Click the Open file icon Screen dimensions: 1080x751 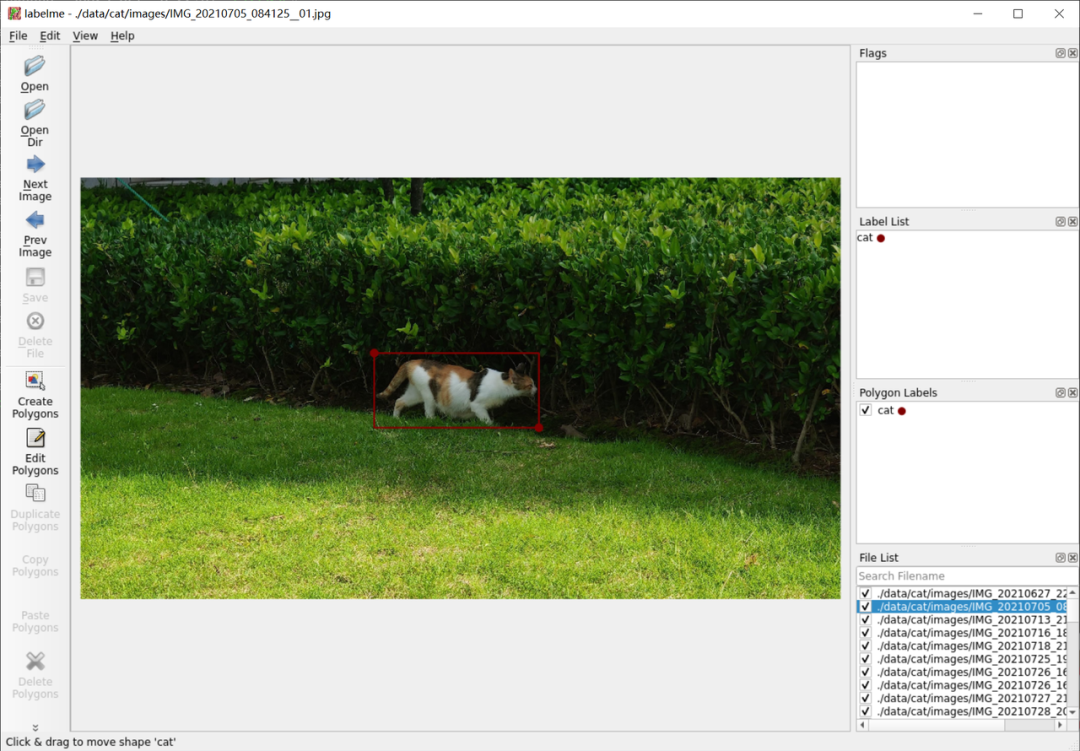[x=35, y=67]
